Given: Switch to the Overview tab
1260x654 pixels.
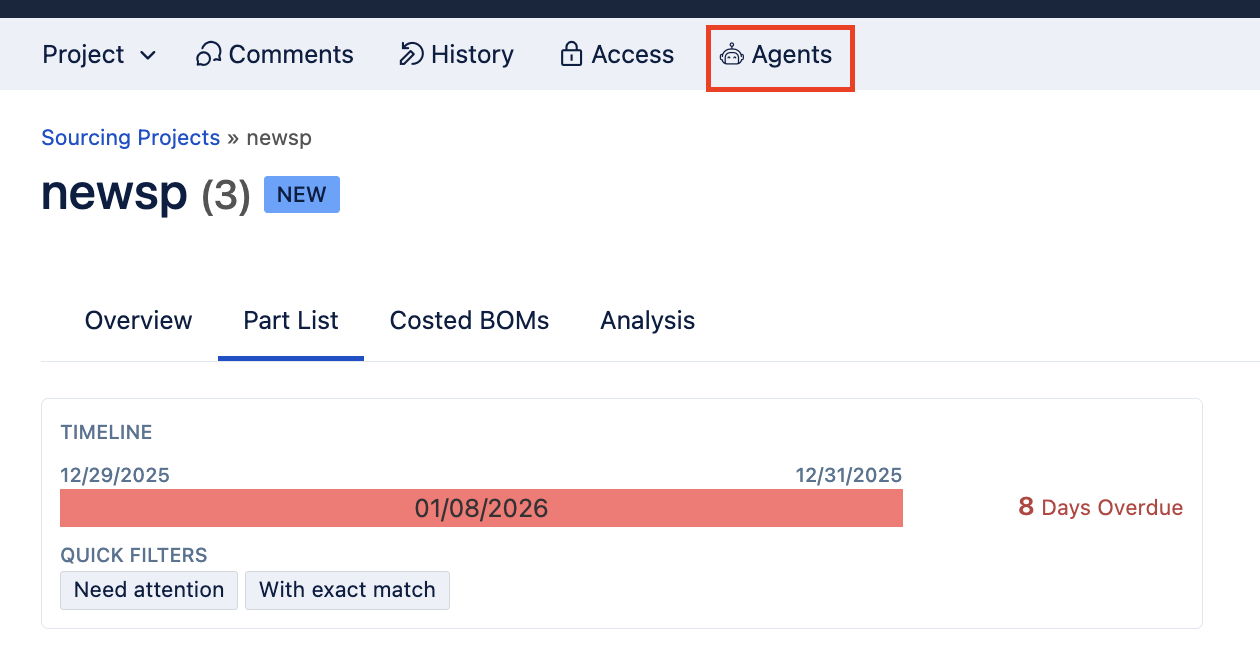Looking at the screenshot, I should [x=138, y=321].
